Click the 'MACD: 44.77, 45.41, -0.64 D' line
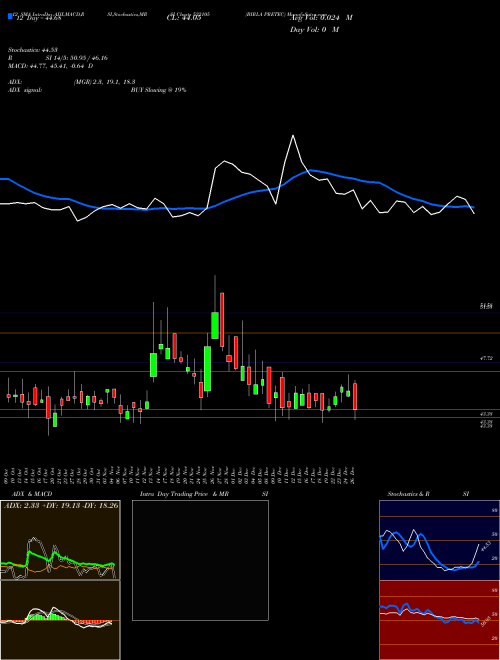The height and width of the screenshot is (660, 500). (x=51, y=66)
